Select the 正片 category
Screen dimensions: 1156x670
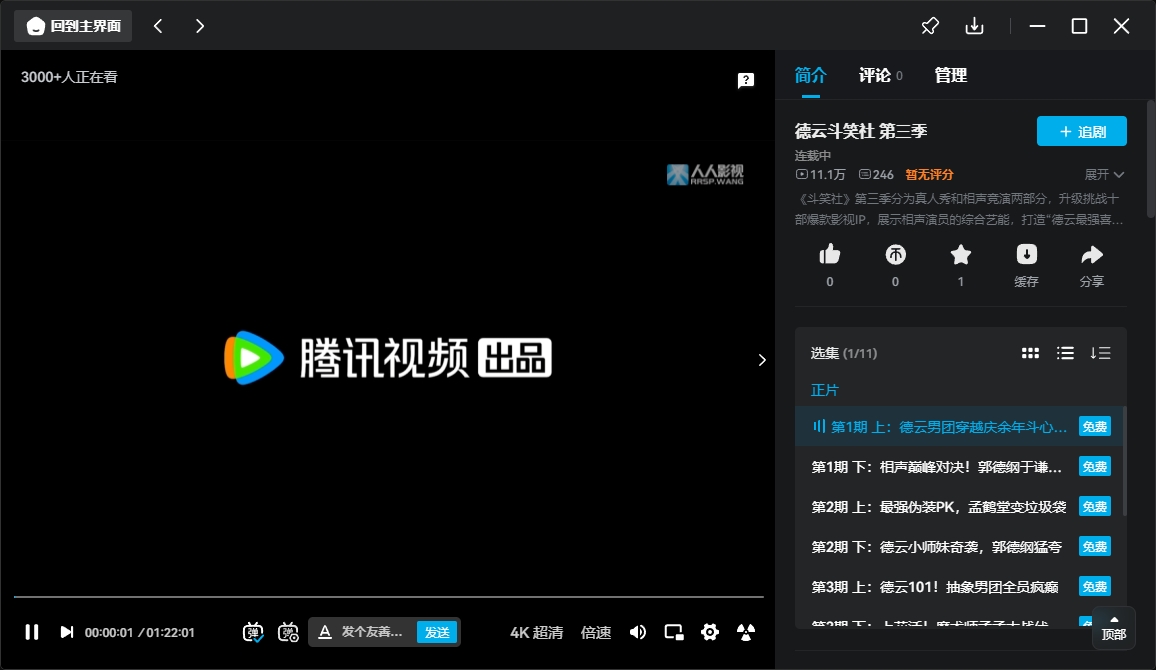824,390
